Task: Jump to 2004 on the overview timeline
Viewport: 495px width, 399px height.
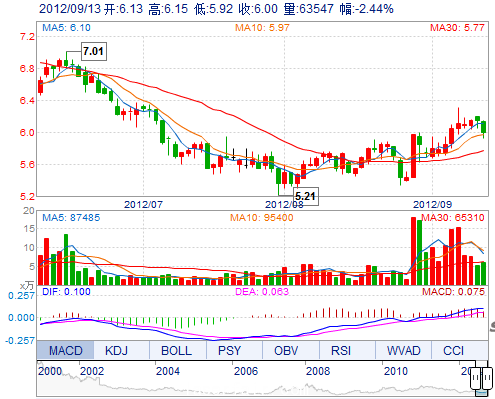Action: coord(168,371)
